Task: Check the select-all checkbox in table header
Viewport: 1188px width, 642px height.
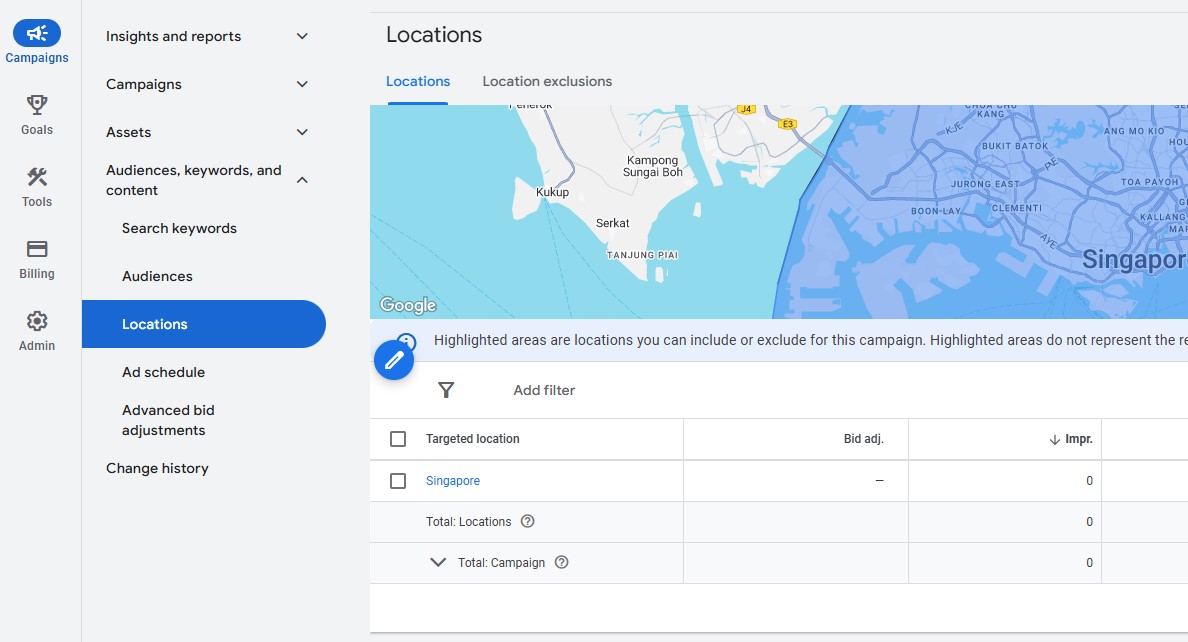Action: (398, 439)
